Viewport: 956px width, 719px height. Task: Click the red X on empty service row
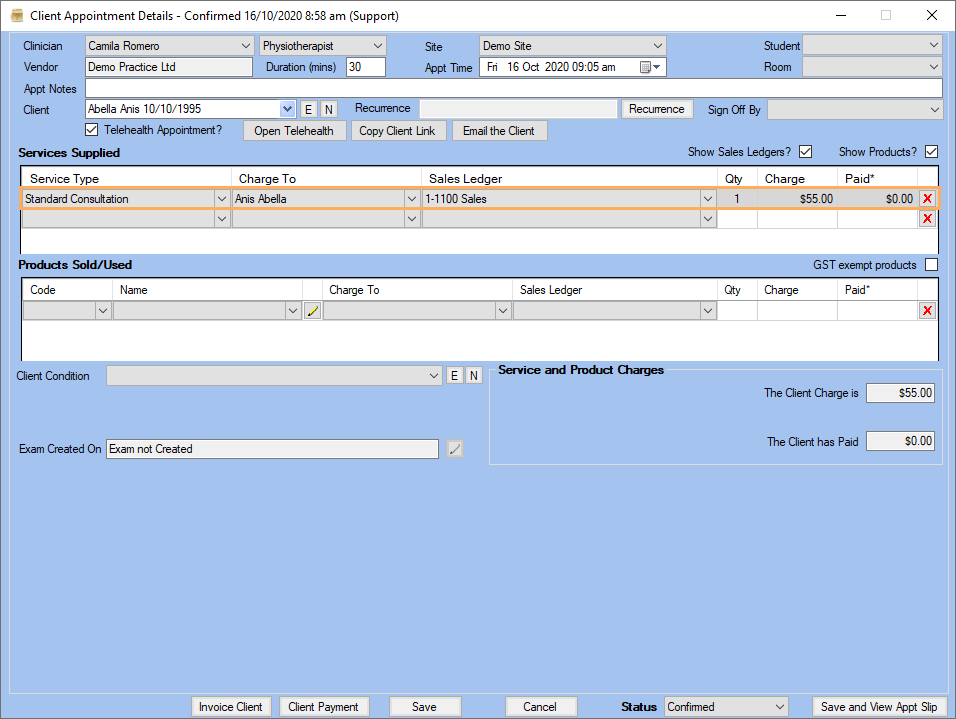(x=927, y=219)
